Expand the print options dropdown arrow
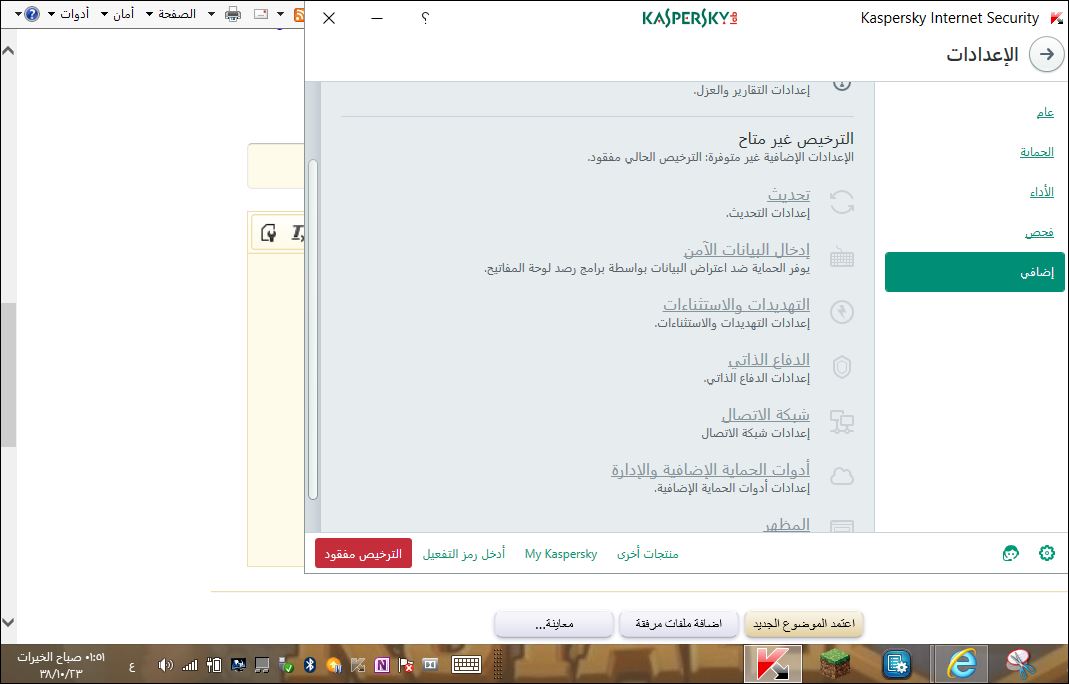The width and height of the screenshot is (1069, 684). [211, 14]
